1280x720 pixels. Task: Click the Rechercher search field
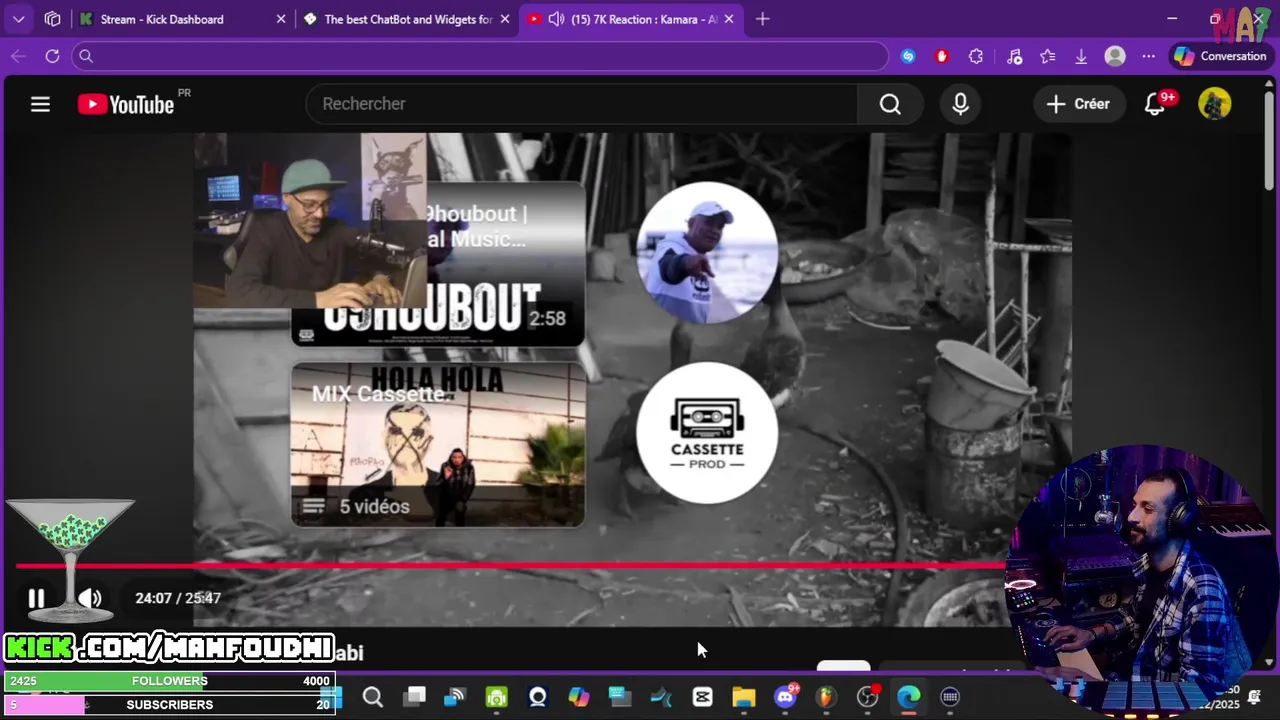582,104
